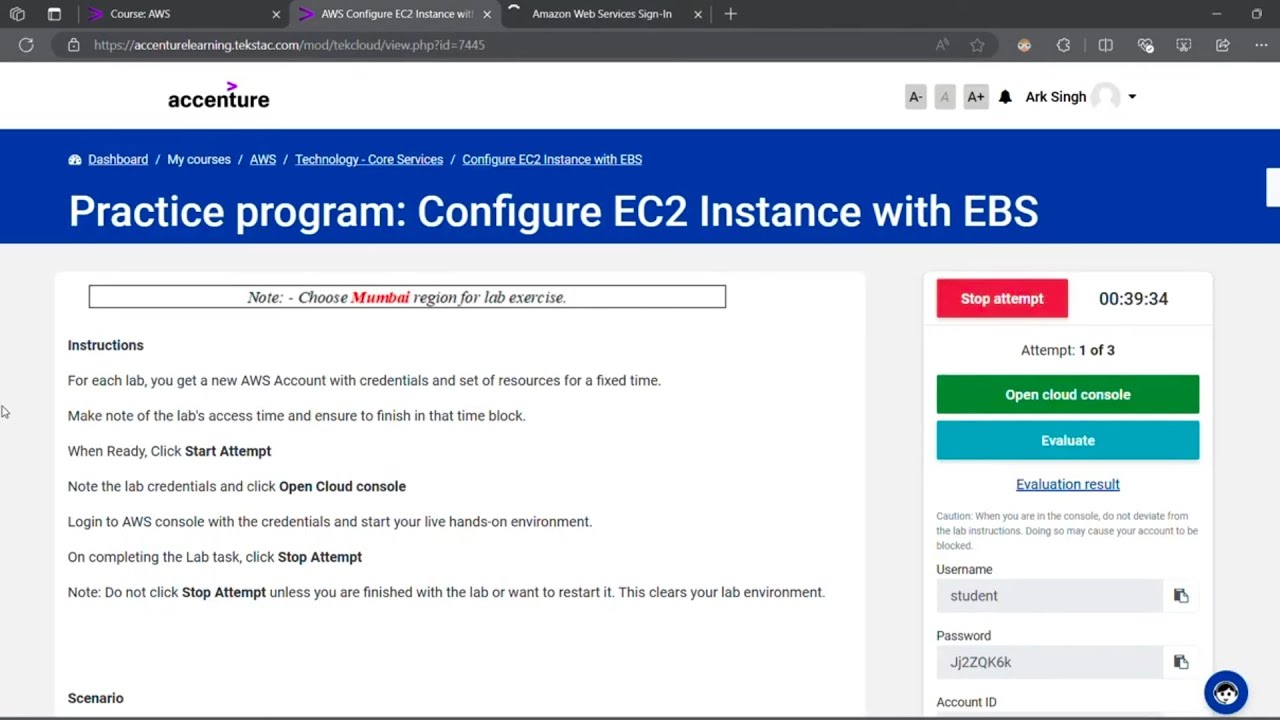
Task: Expand the Ark Singh user menu arrow
Action: tap(1132, 97)
